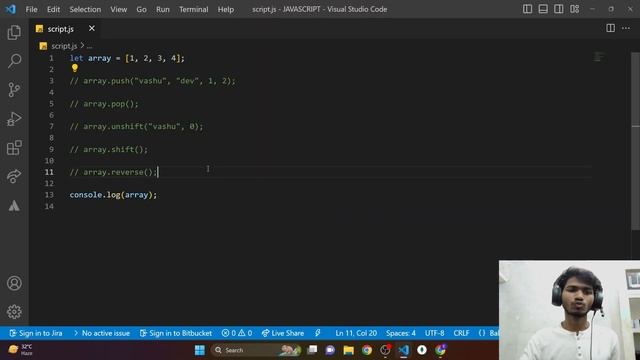Open Google Chrome from the taskbar
This screenshot has width=640, height=360.
(367, 350)
